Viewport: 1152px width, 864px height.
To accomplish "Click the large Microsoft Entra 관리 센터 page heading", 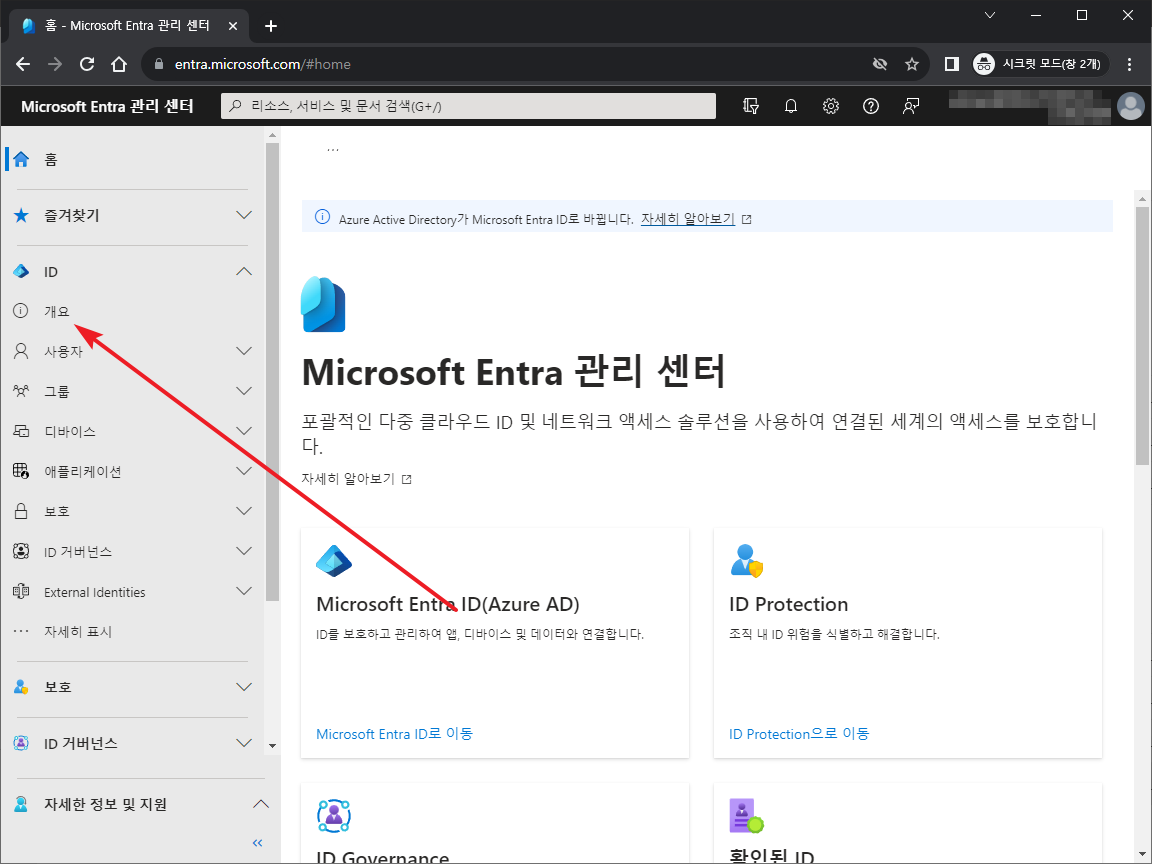I will click(x=514, y=372).
